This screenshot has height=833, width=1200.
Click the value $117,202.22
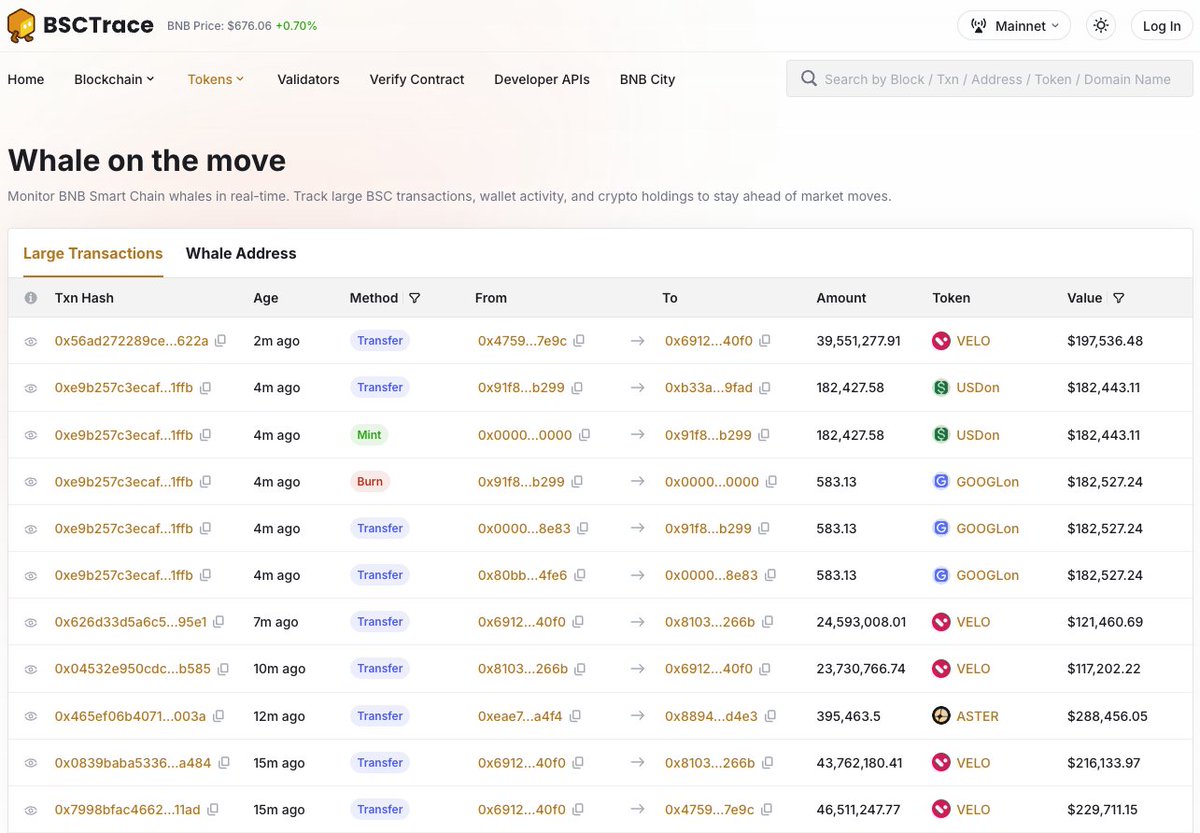1104,669
